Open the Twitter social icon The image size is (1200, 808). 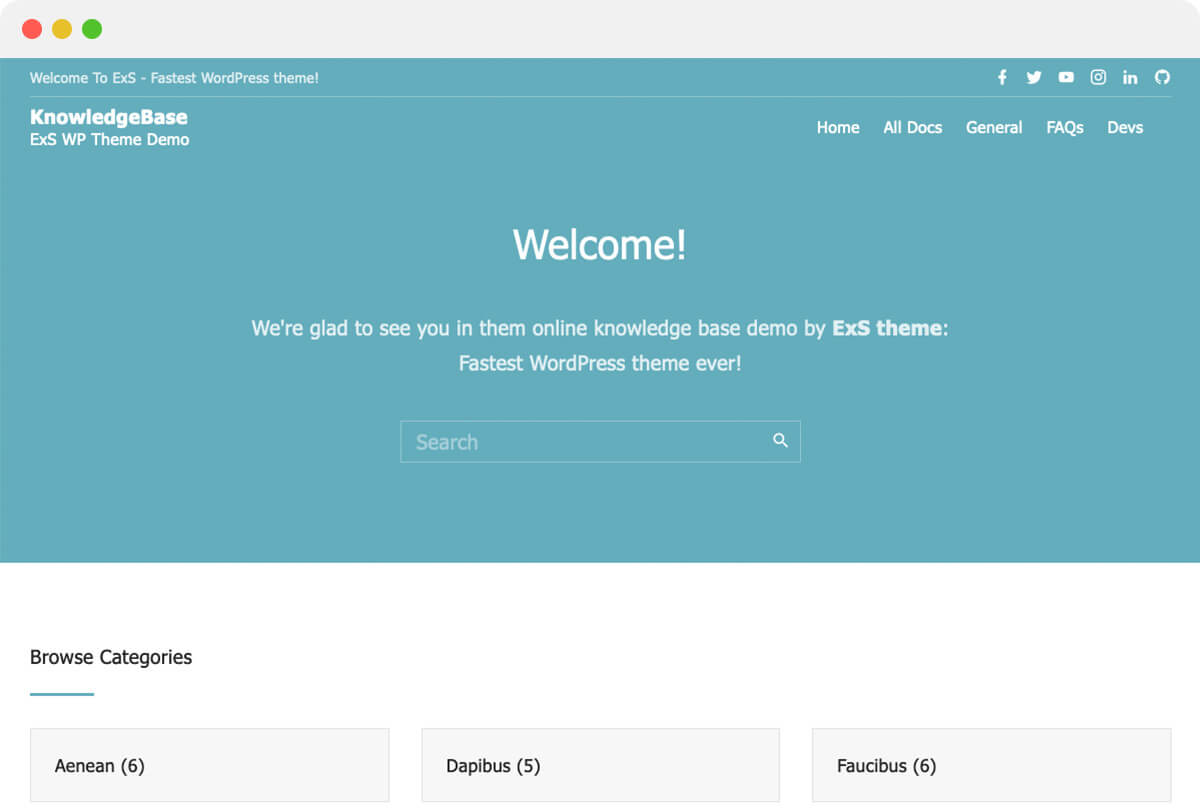point(1034,77)
